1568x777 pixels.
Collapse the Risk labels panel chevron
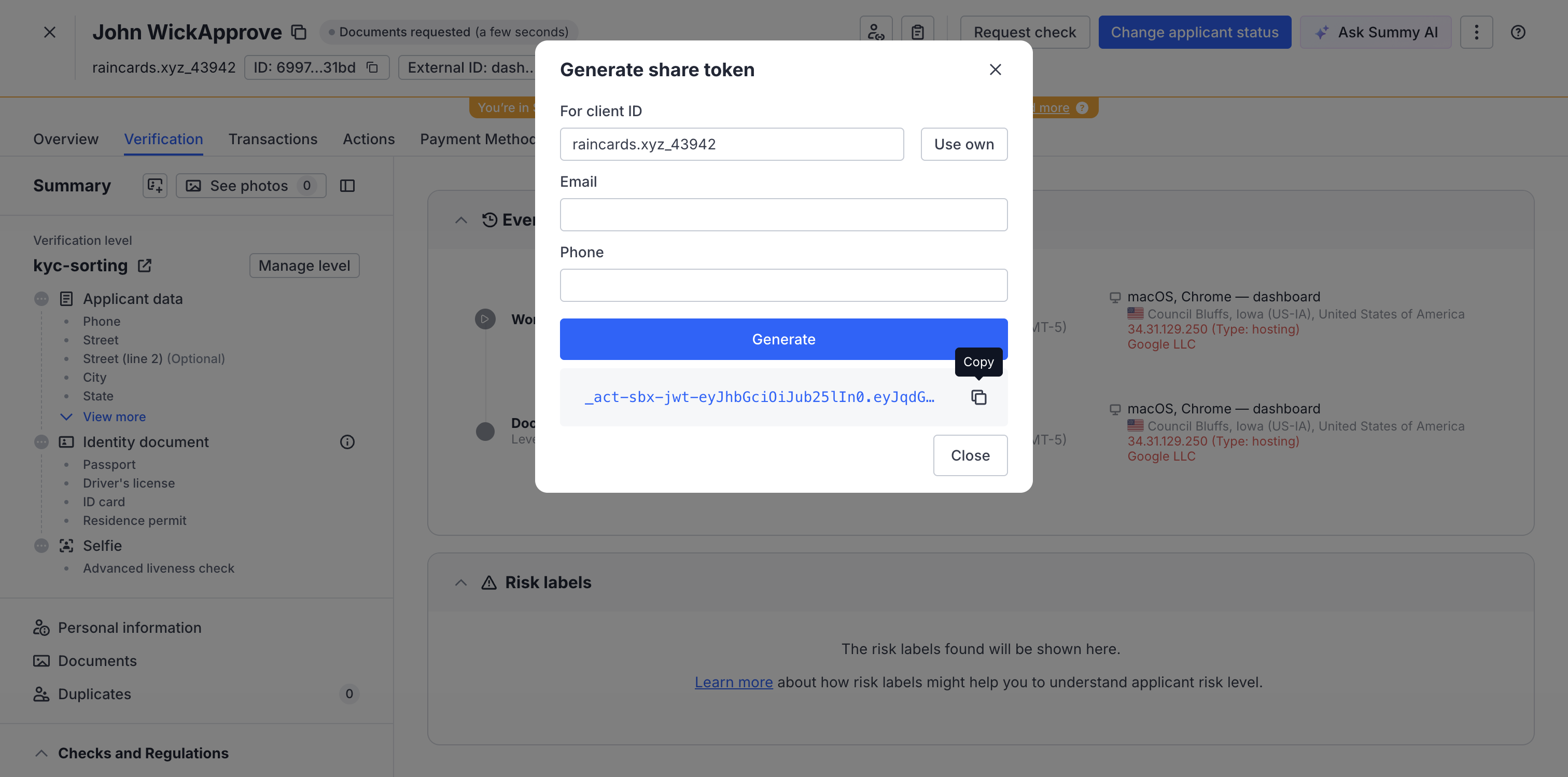click(461, 582)
